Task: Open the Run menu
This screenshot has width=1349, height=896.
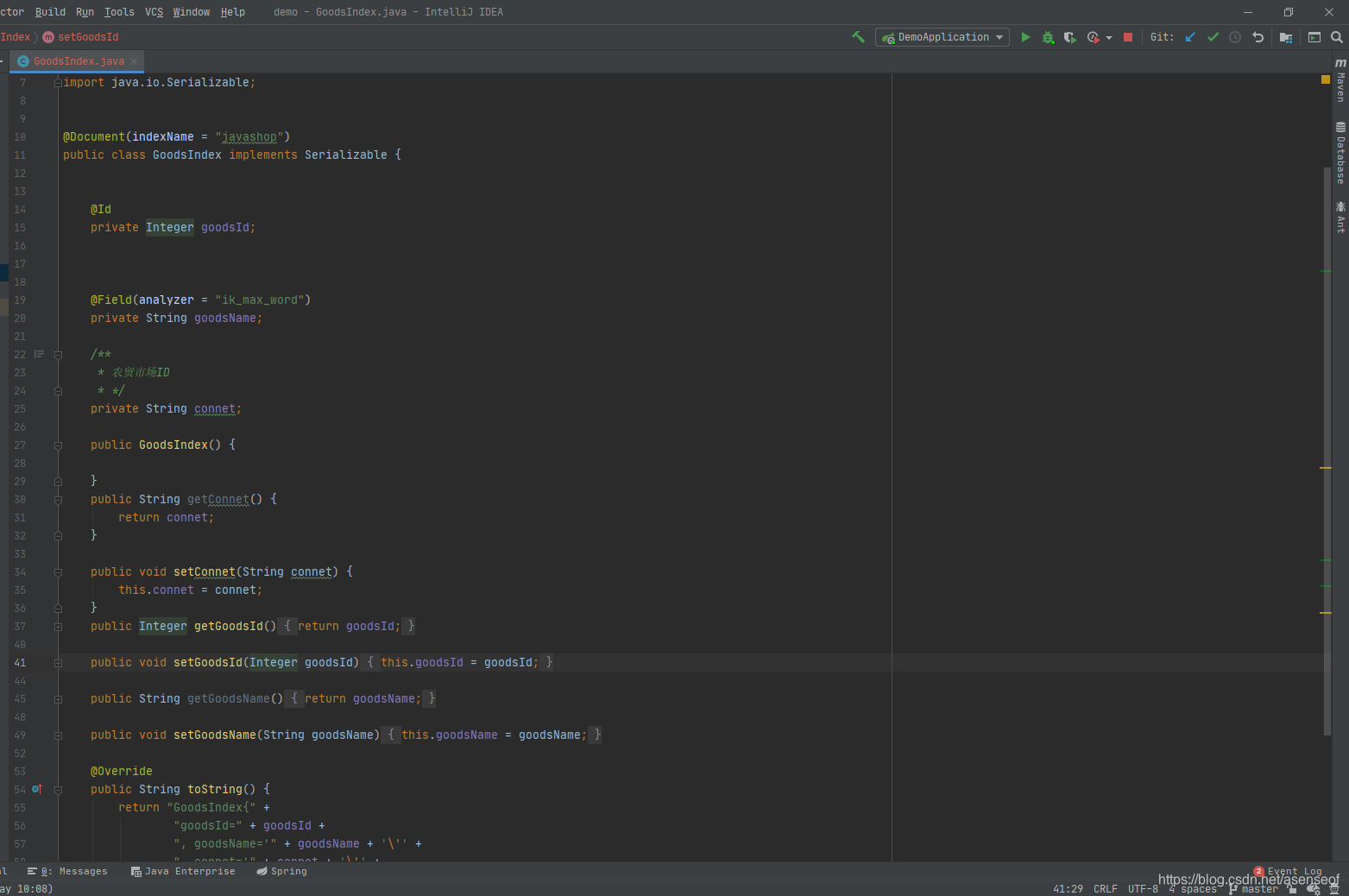Action: tap(85, 12)
